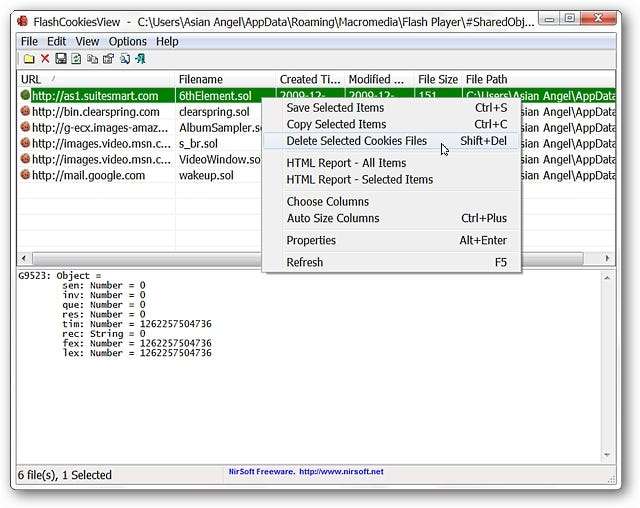
Task: Sort list by Filename column header
Action: (x=224, y=79)
